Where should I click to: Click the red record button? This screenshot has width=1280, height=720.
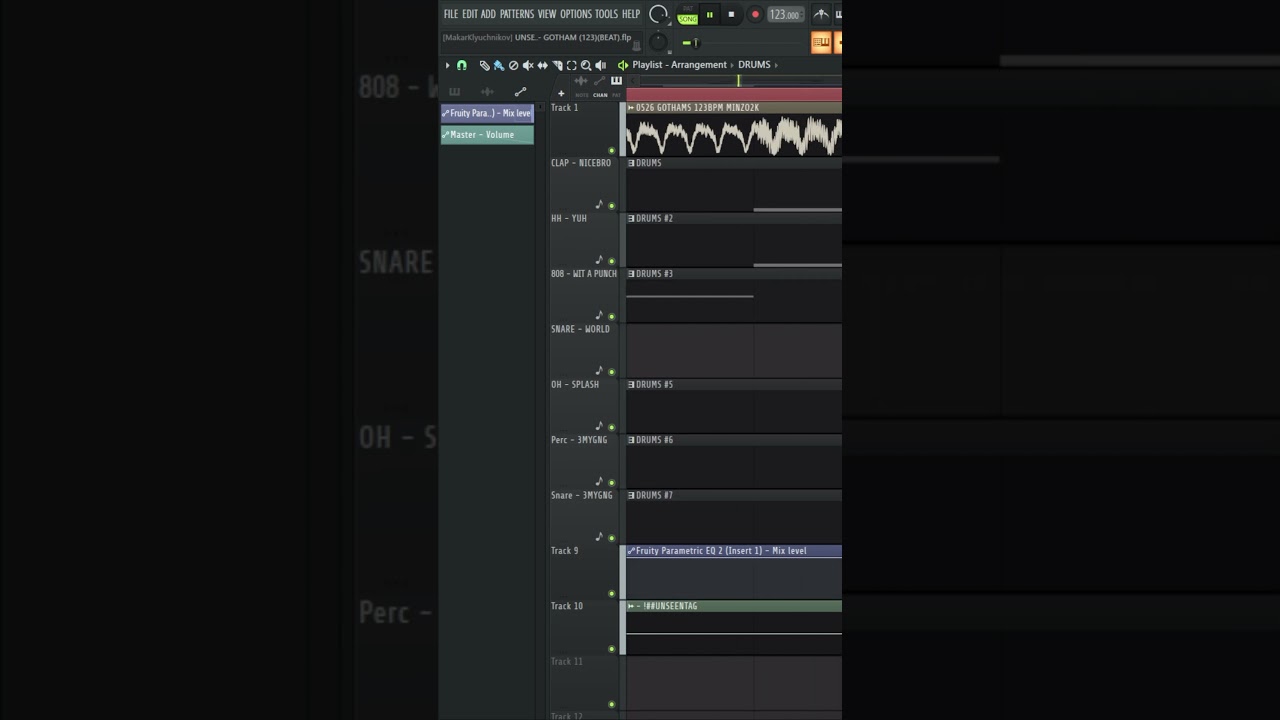(x=755, y=14)
